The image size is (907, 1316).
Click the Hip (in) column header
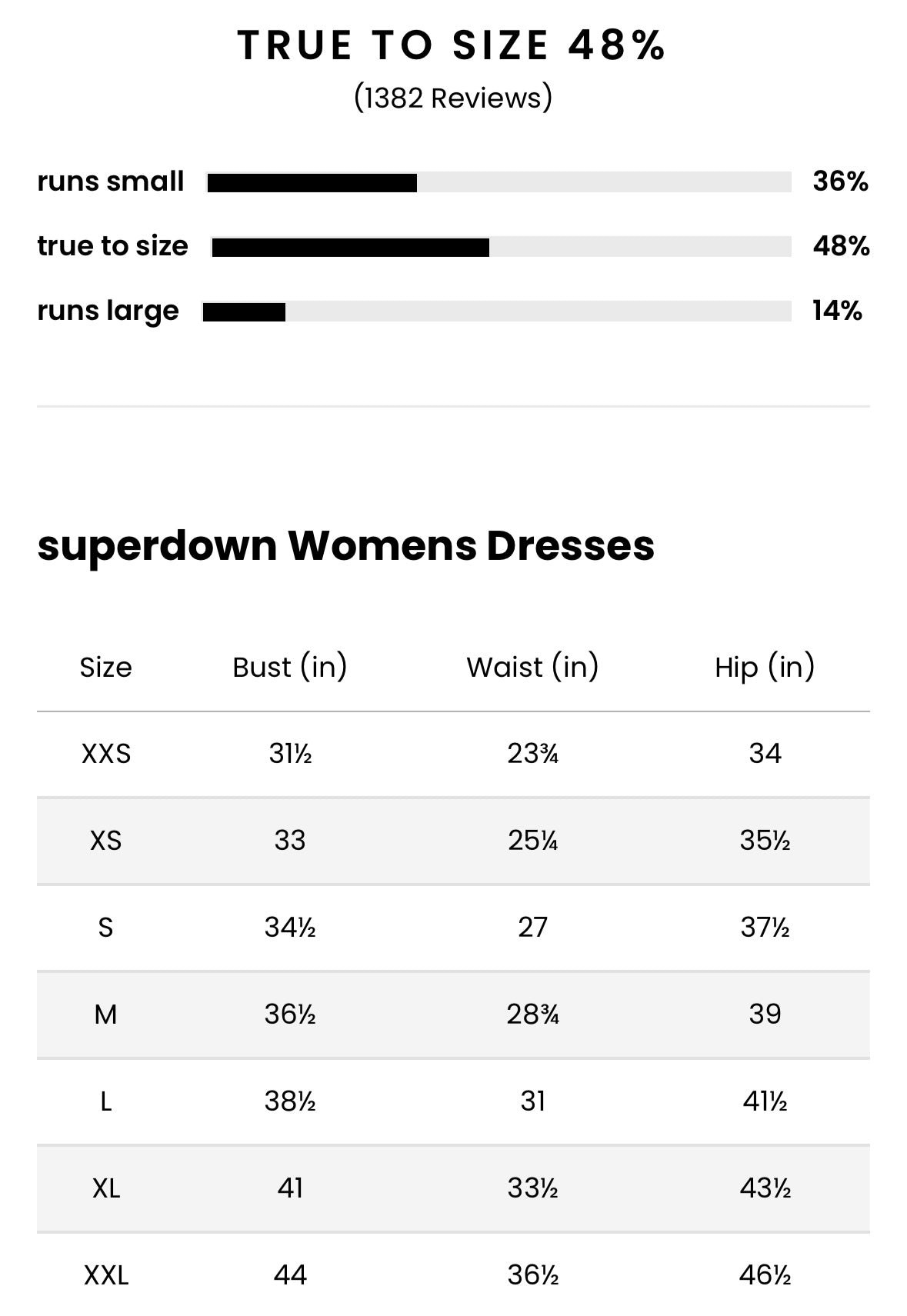coord(765,667)
